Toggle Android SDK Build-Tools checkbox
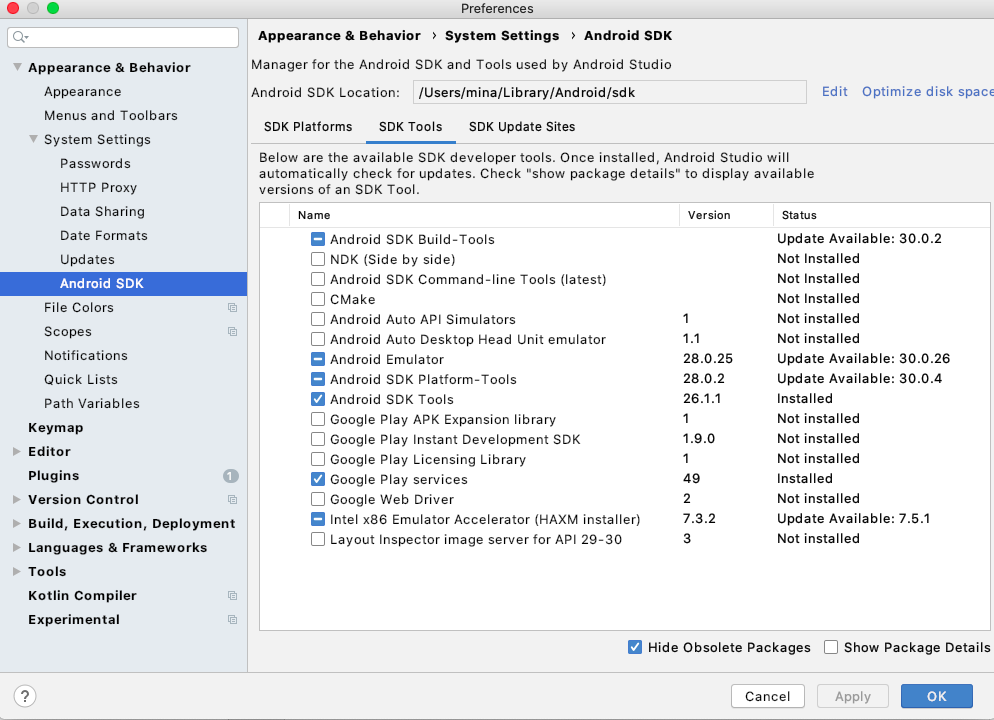 pos(318,239)
